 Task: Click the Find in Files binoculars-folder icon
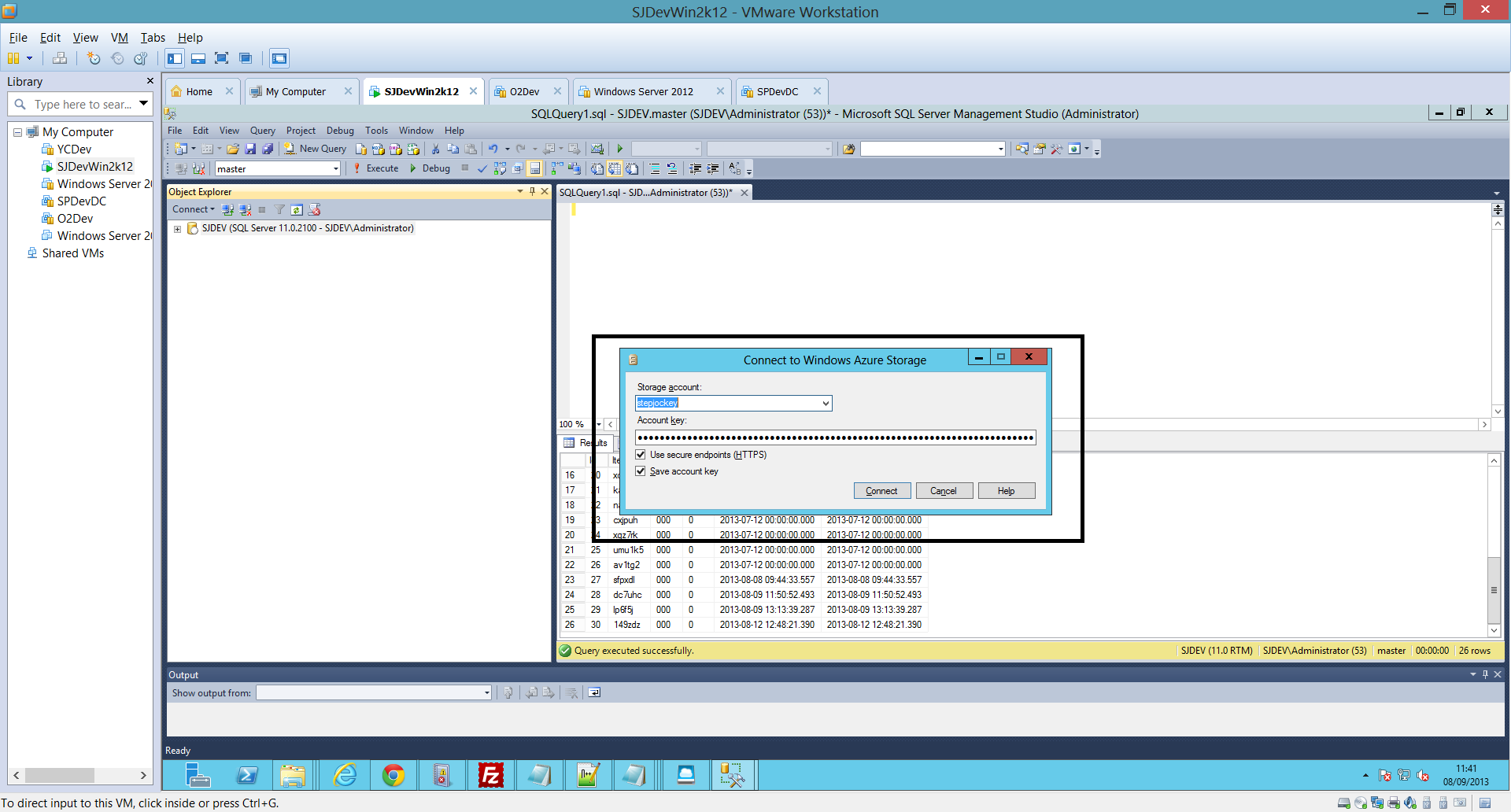click(x=848, y=149)
